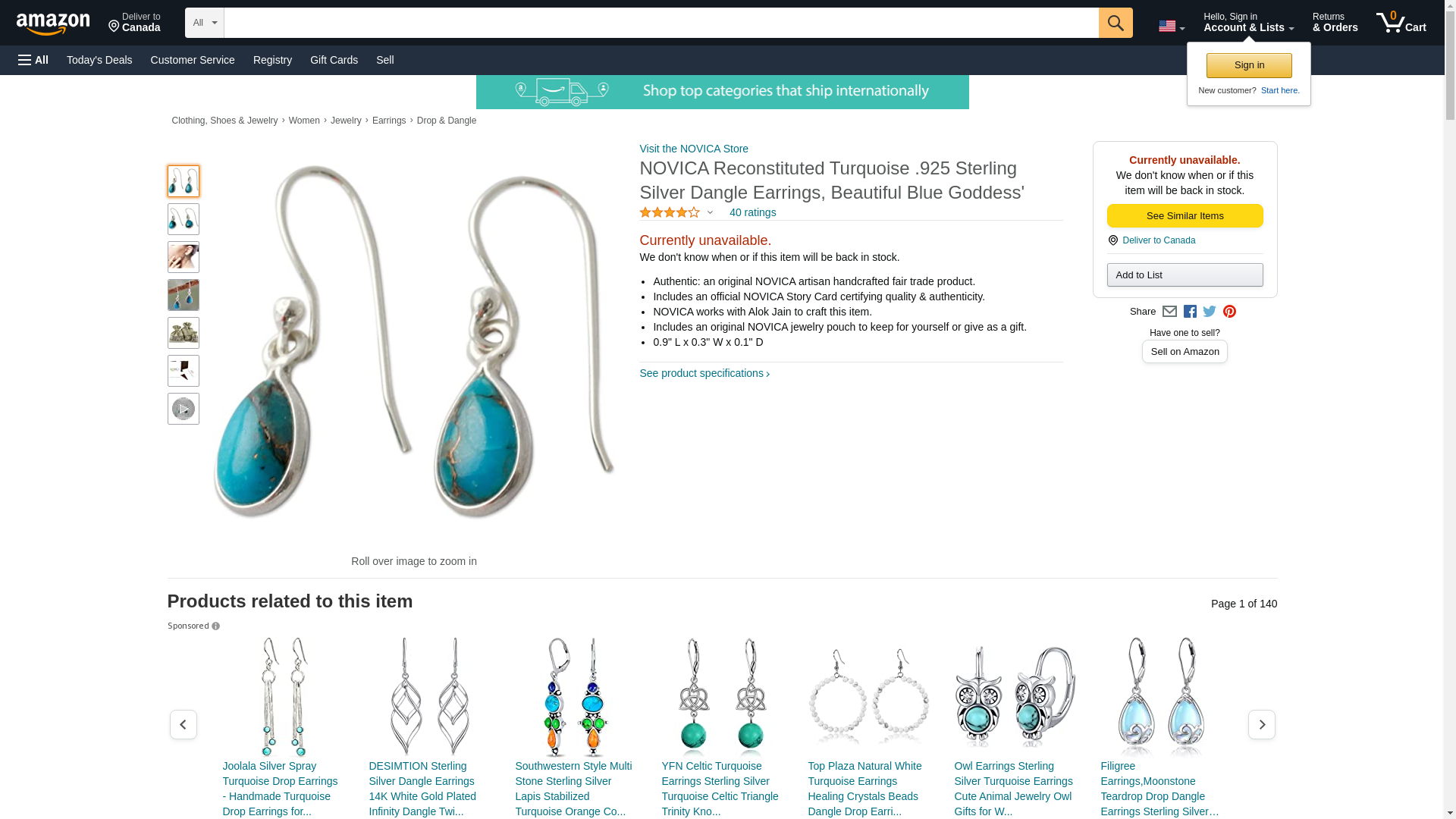Click the See Similar Items button
Screen dimensions: 1456x819
[1185, 216]
